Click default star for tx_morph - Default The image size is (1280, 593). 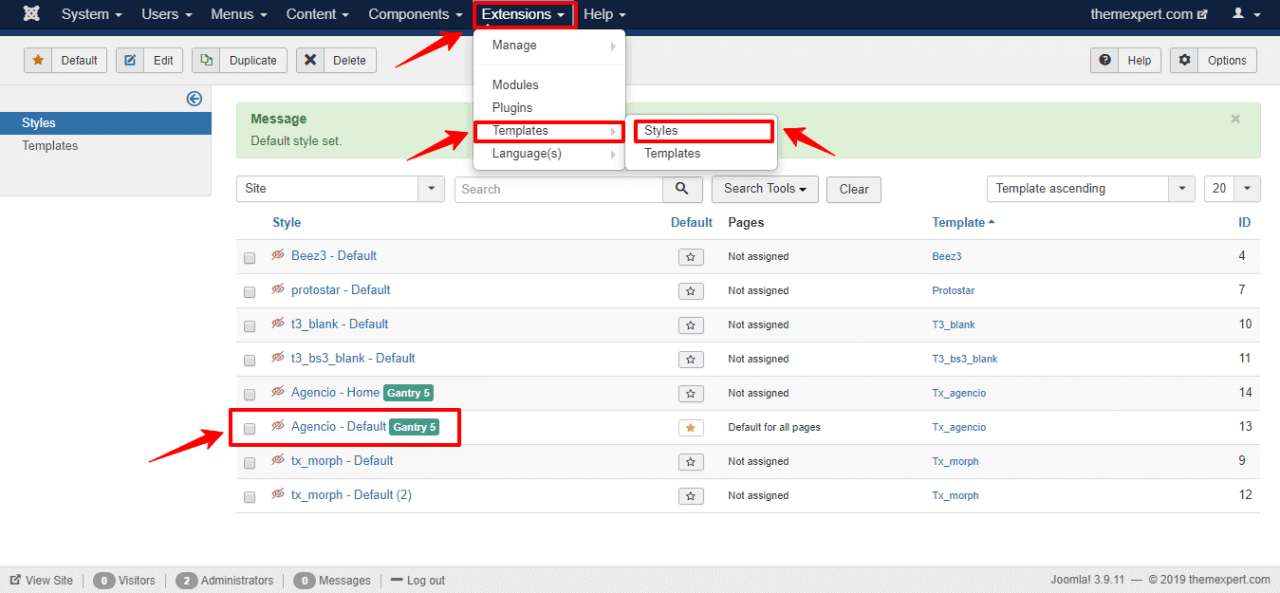tap(690, 462)
